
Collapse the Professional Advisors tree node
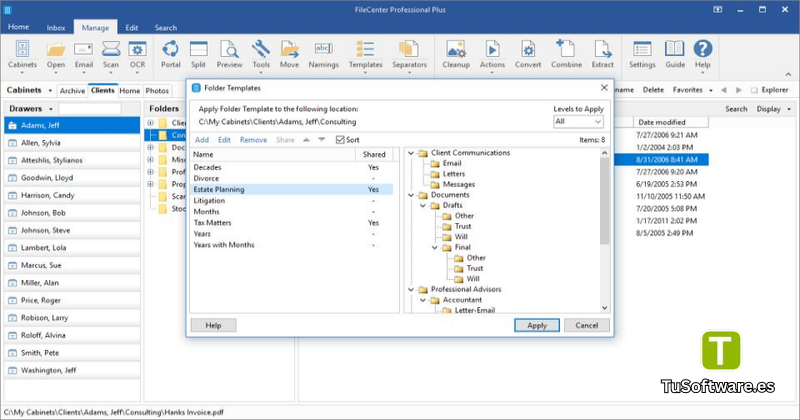point(411,289)
